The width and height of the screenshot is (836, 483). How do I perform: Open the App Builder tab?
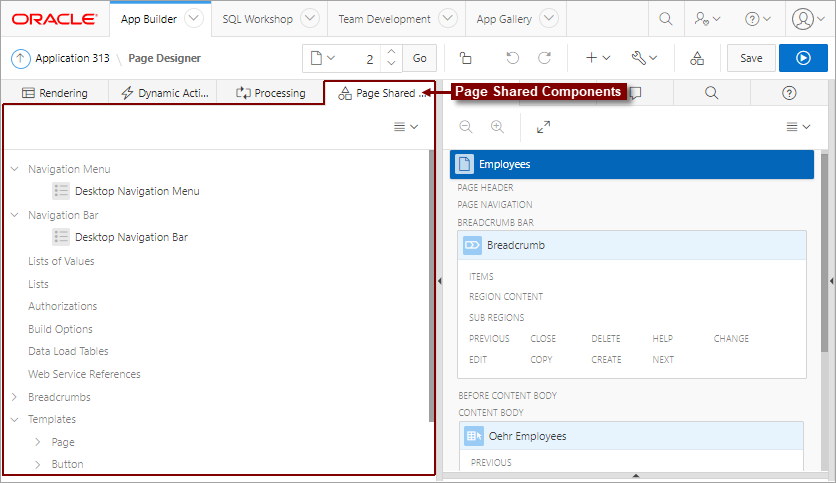(149, 19)
